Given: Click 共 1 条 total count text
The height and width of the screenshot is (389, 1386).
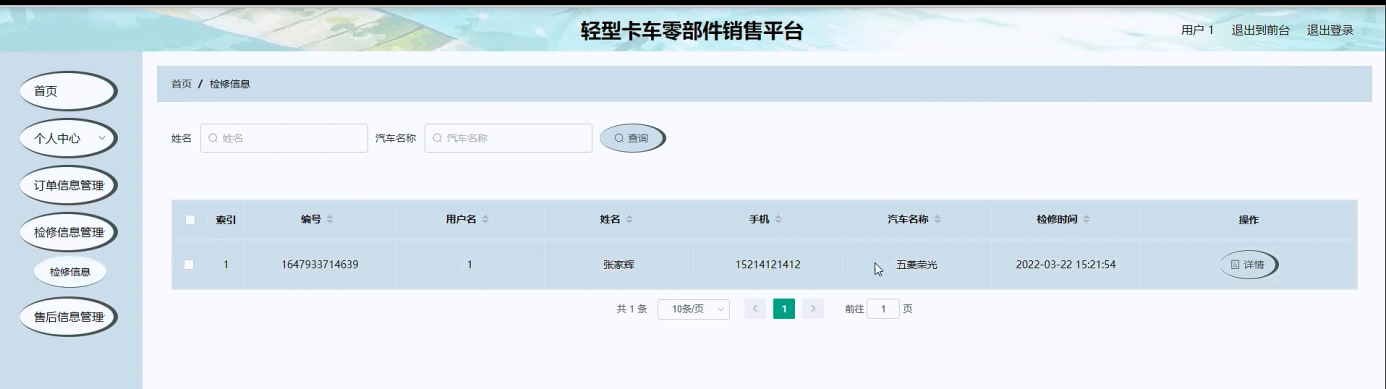Looking at the screenshot, I should [632, 309].
